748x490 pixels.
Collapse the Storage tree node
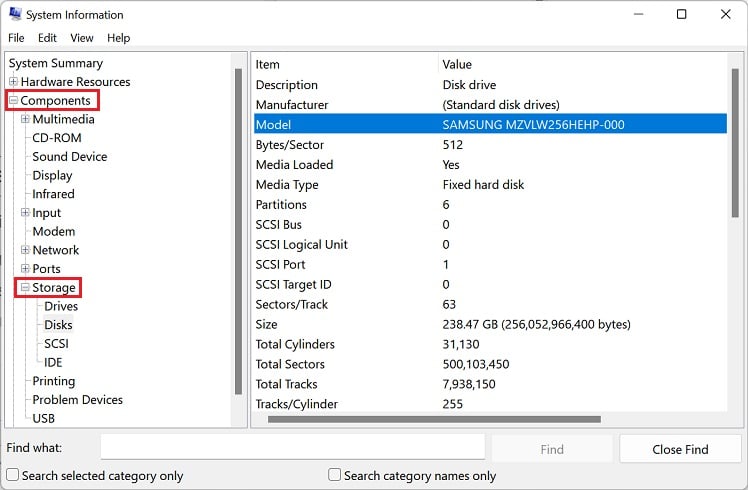pos(25,288)
